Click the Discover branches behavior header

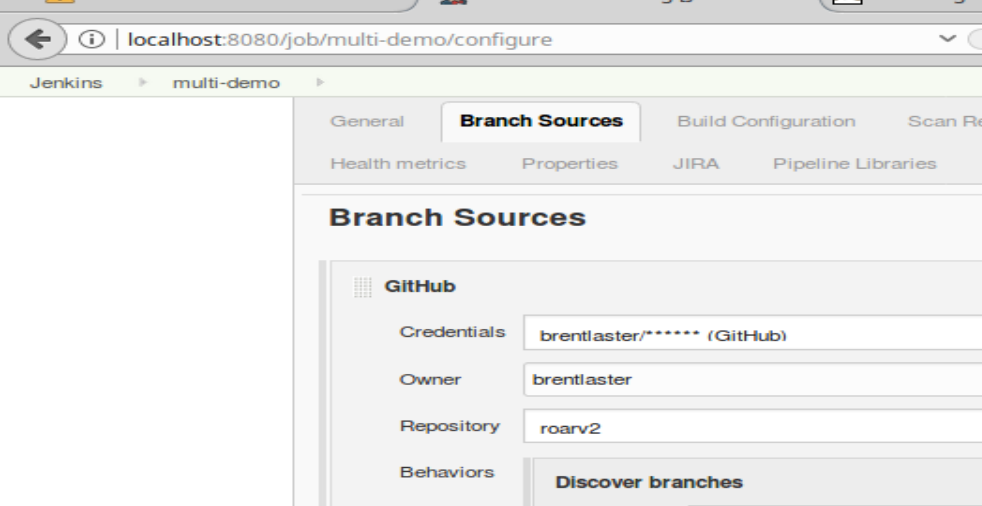tap(649, 482)
